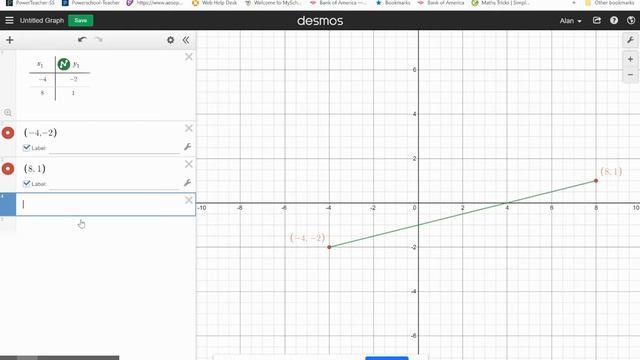Open graph settings wrench
640x360 pixels.
click(630, 40)
